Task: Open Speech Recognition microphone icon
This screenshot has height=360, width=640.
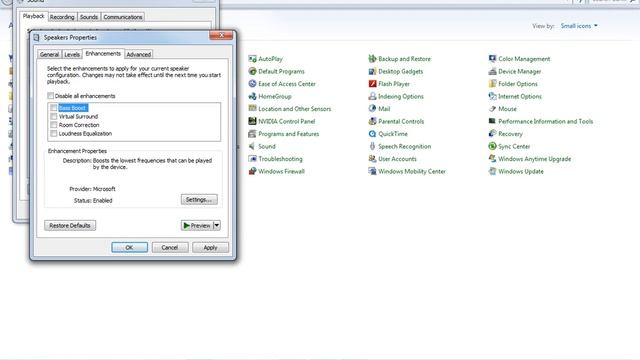Action: click(x=372, y=146)
